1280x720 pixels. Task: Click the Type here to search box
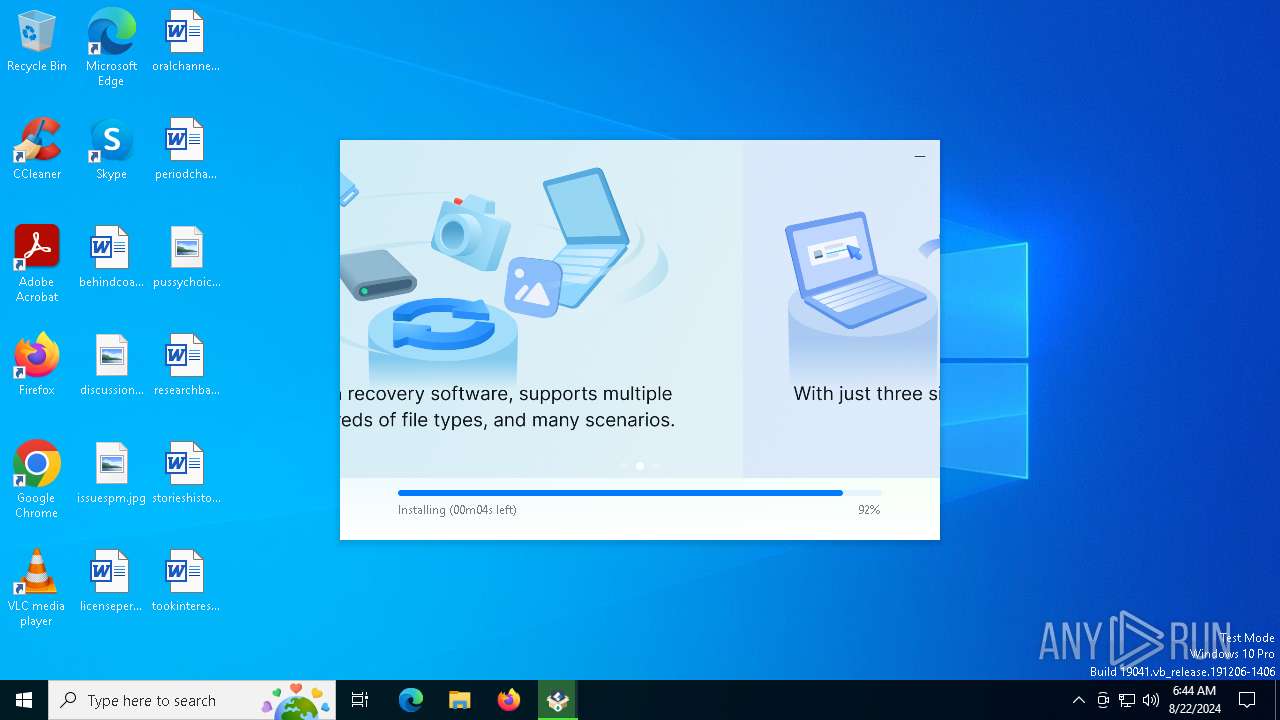(192, 700)
